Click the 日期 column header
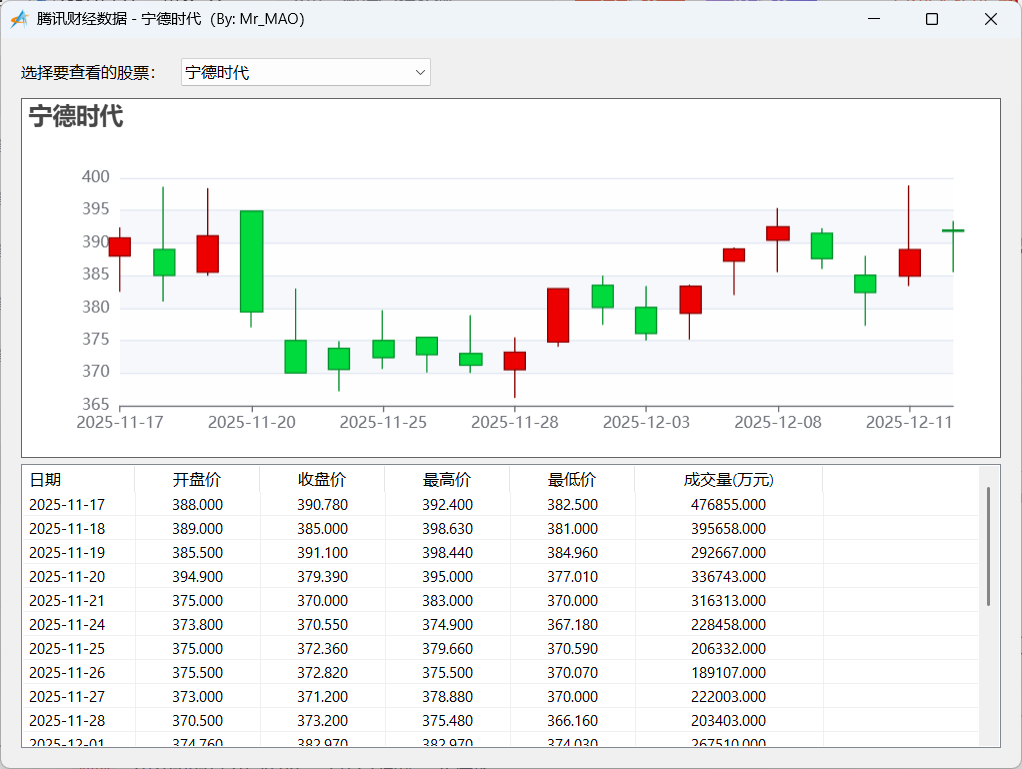1022x769 pixels. pos(46,480)
